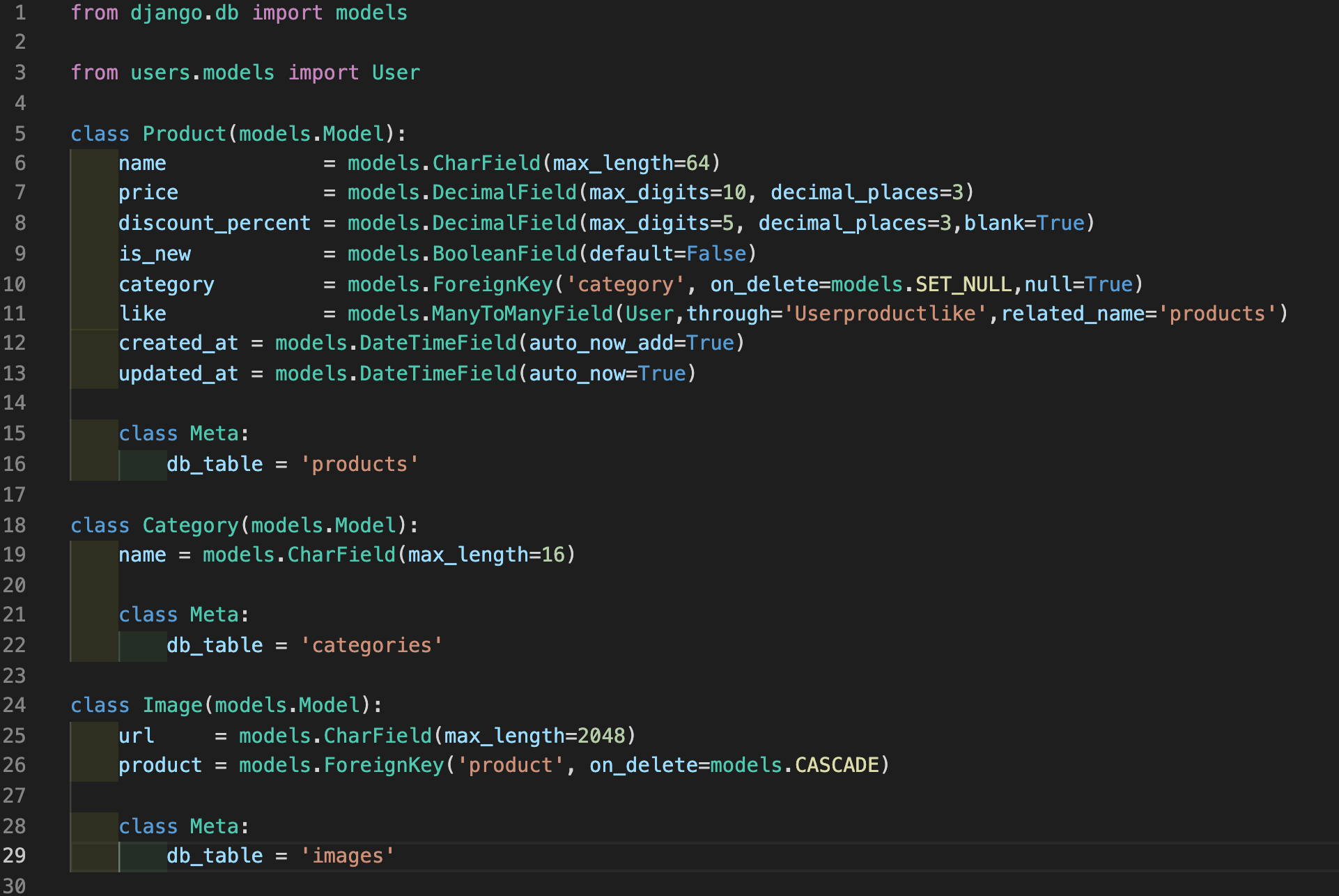Click line number 24 in the gutter
The width and height of the screenshot is (1339, 896).
click(15, 705)
